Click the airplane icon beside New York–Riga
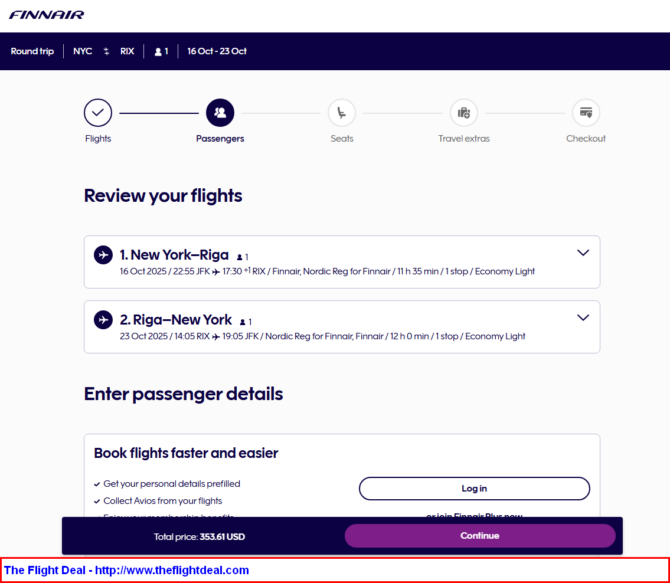 pyautogui.click(x=103, y=255)
